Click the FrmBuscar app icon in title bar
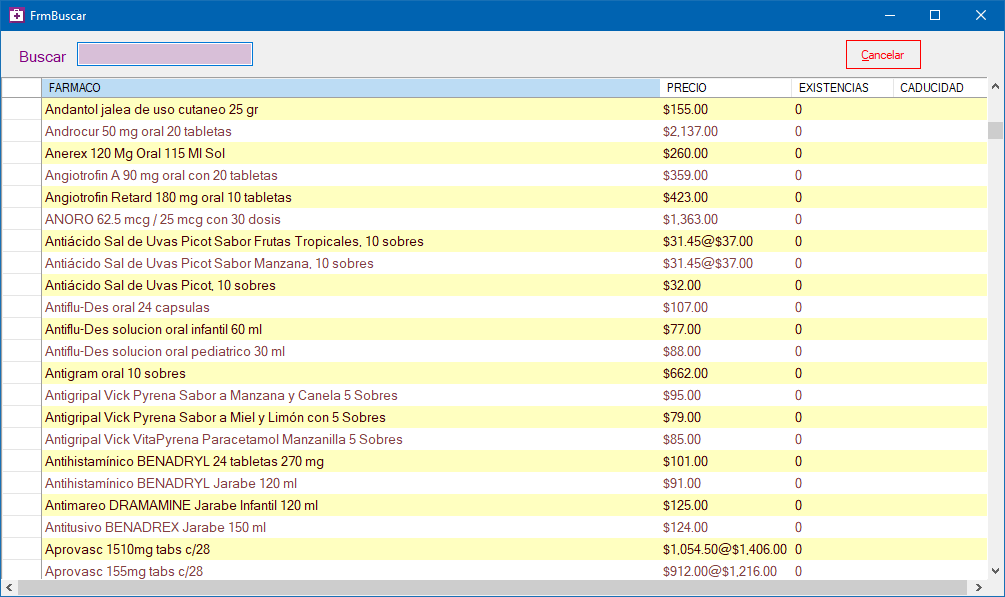This screenshot has height=597, width=1005. [x=16, y=15]
